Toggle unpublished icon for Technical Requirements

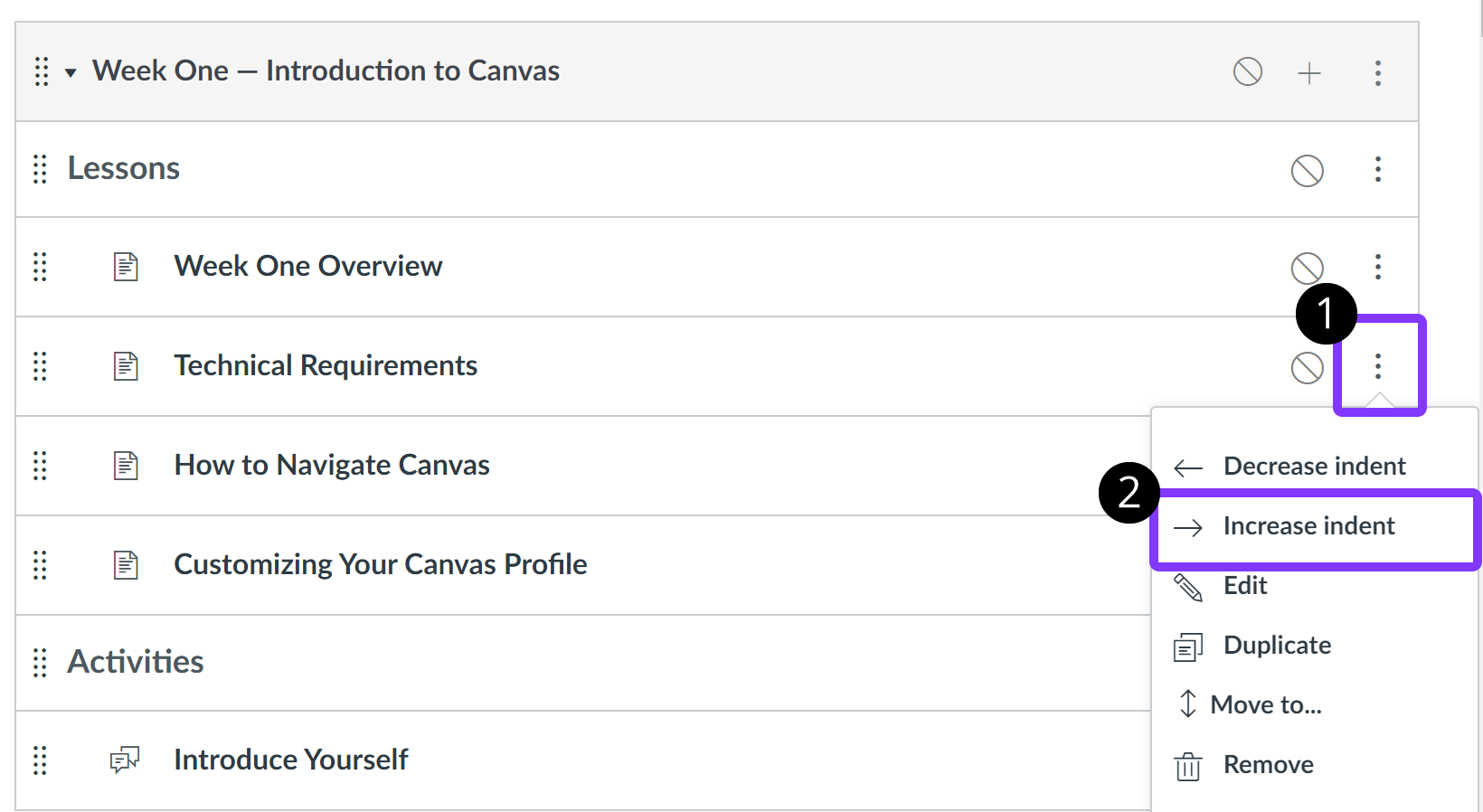tap(1308, 368)
